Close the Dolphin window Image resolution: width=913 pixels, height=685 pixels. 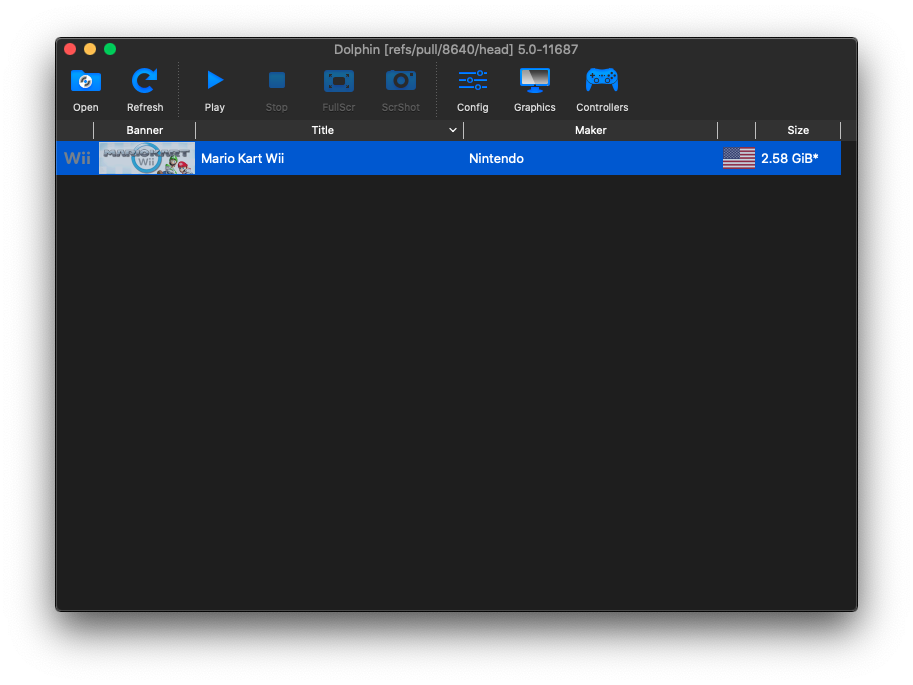pyautogui.click(x=70, y=50)
